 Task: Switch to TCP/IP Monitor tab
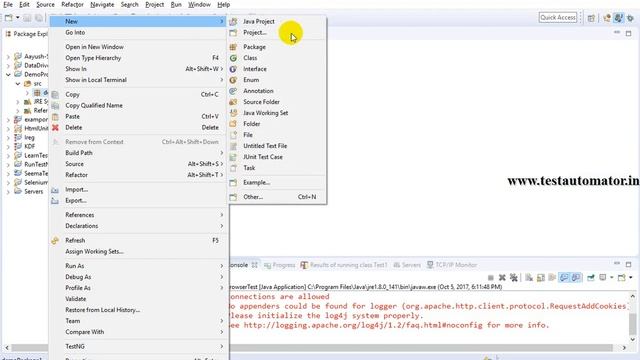coord(452,265)
